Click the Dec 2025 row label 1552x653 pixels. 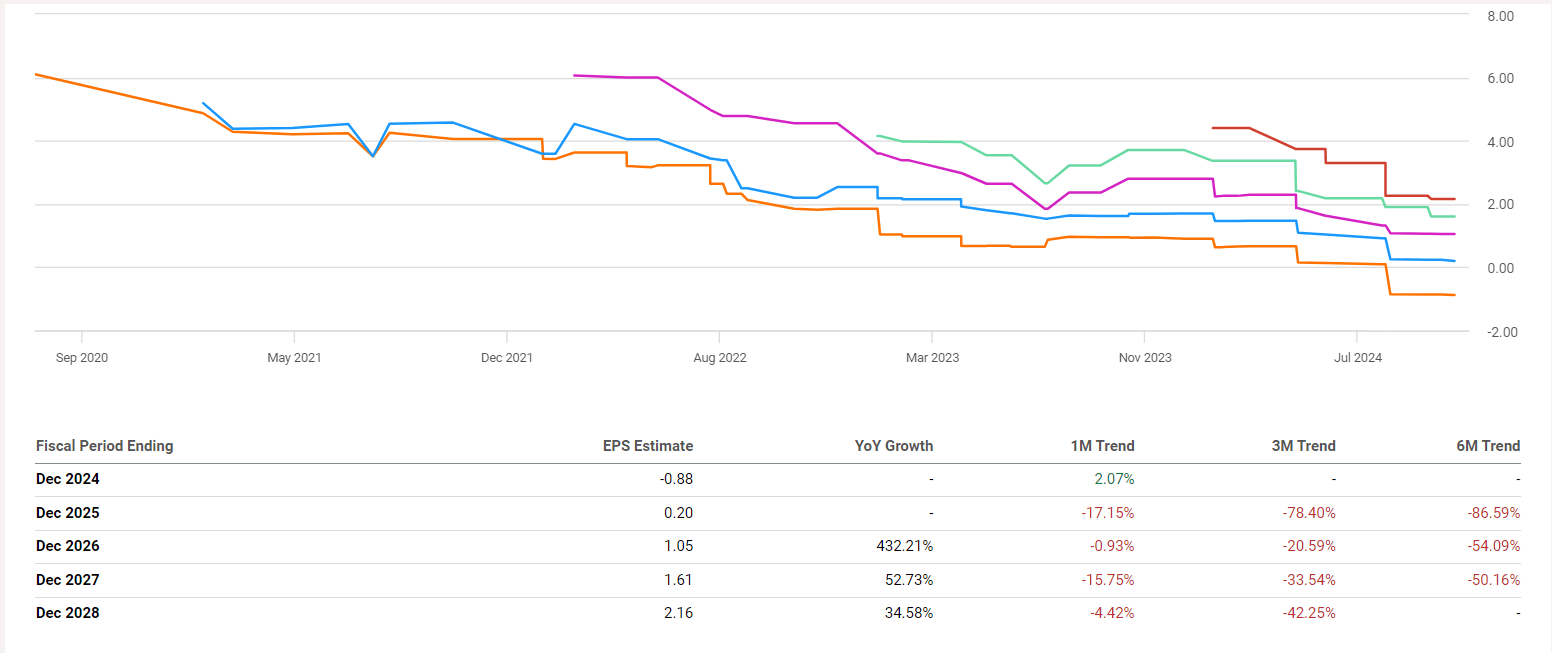(68, 513)
